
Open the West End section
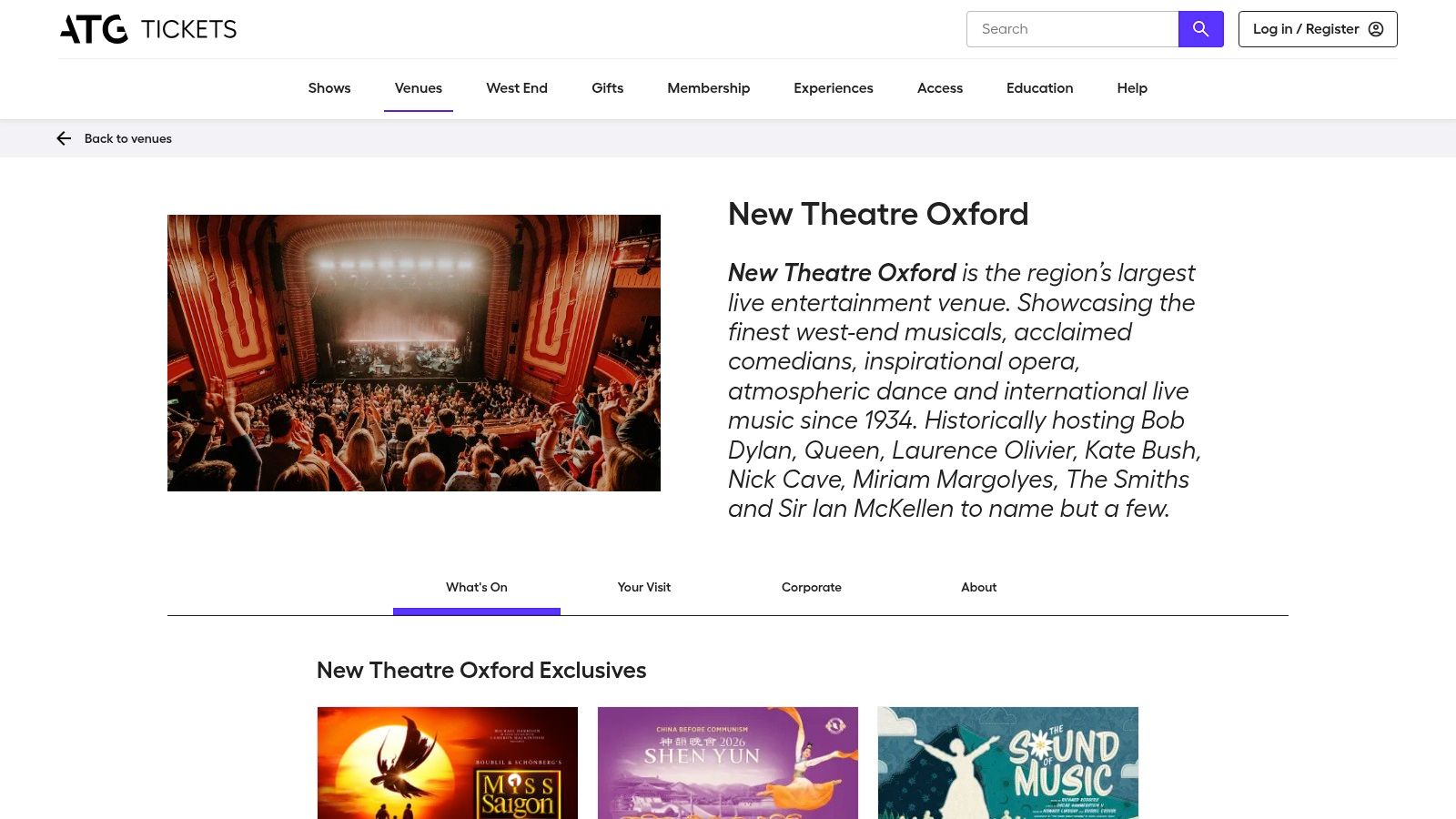[517, 88]
